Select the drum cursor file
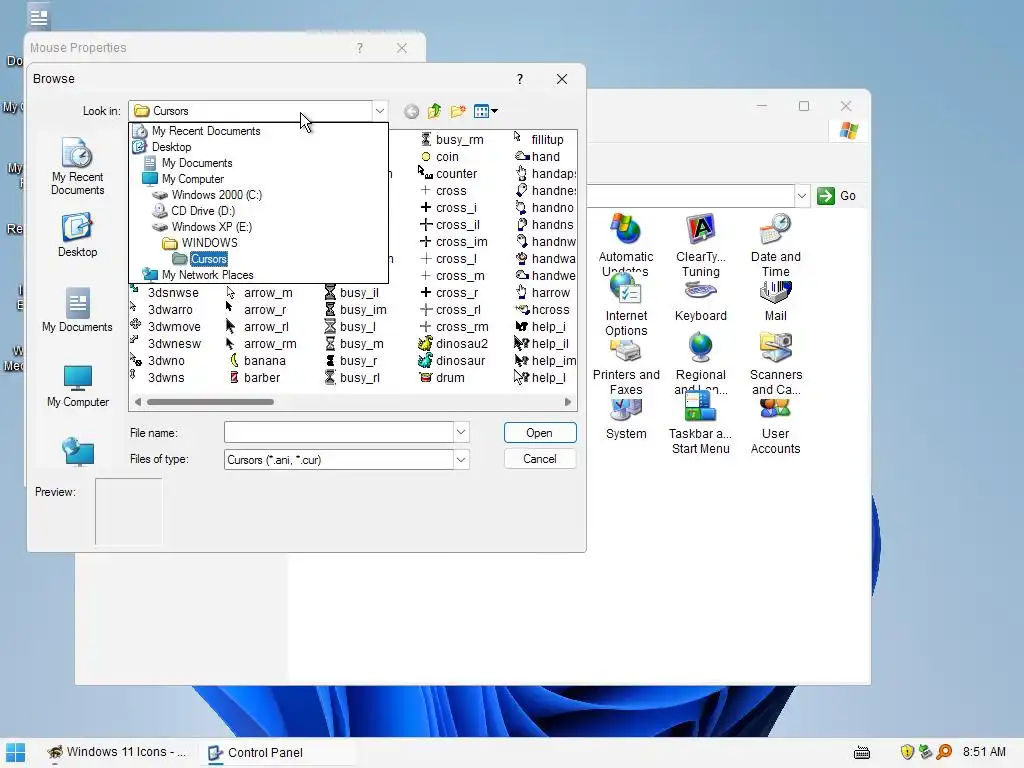The height and width of the screenshot is (768, 1024). pyautogui.click(x=442, y=377)
